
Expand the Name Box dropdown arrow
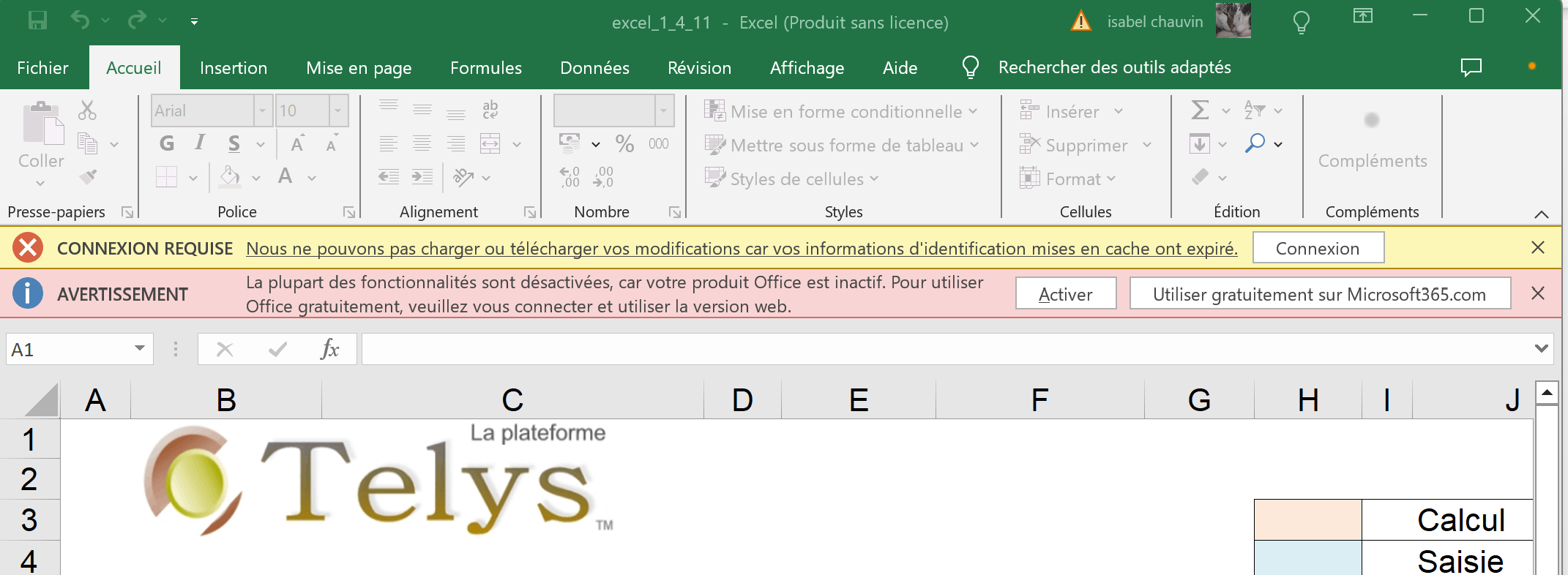tap(139, 349)
